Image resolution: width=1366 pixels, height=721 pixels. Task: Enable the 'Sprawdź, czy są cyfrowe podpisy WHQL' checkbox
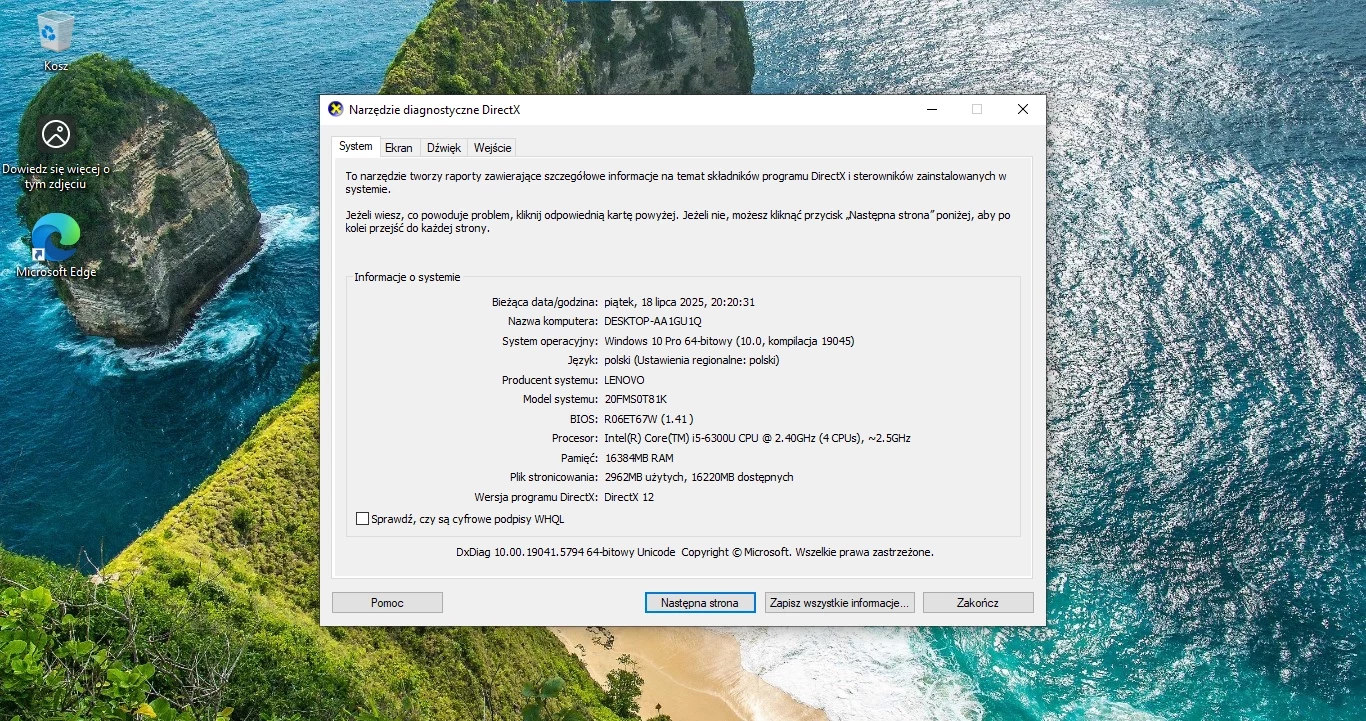(x=362, y=519)
